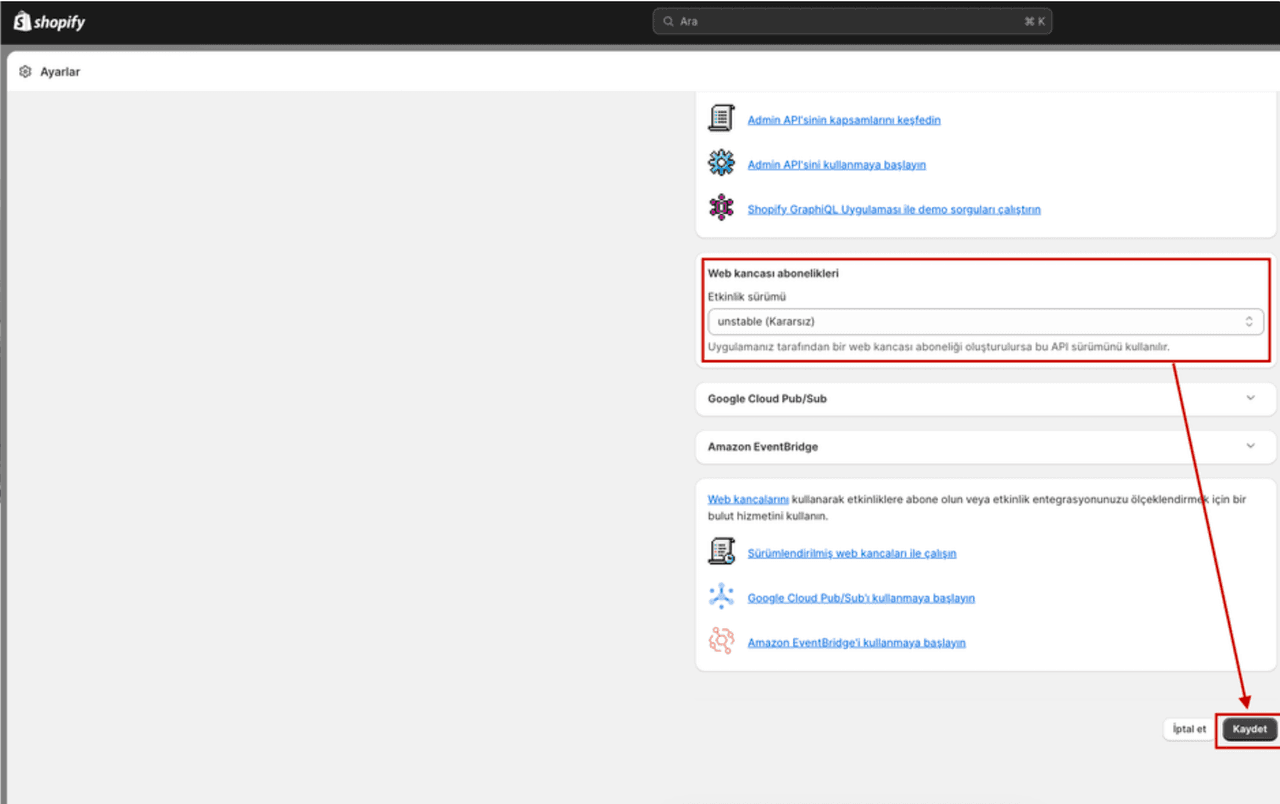The width and height of the screenshot is (1280, 804).
Task: Click the Google Cloud Pub/Sub icon
Action: tap(721, 596)
